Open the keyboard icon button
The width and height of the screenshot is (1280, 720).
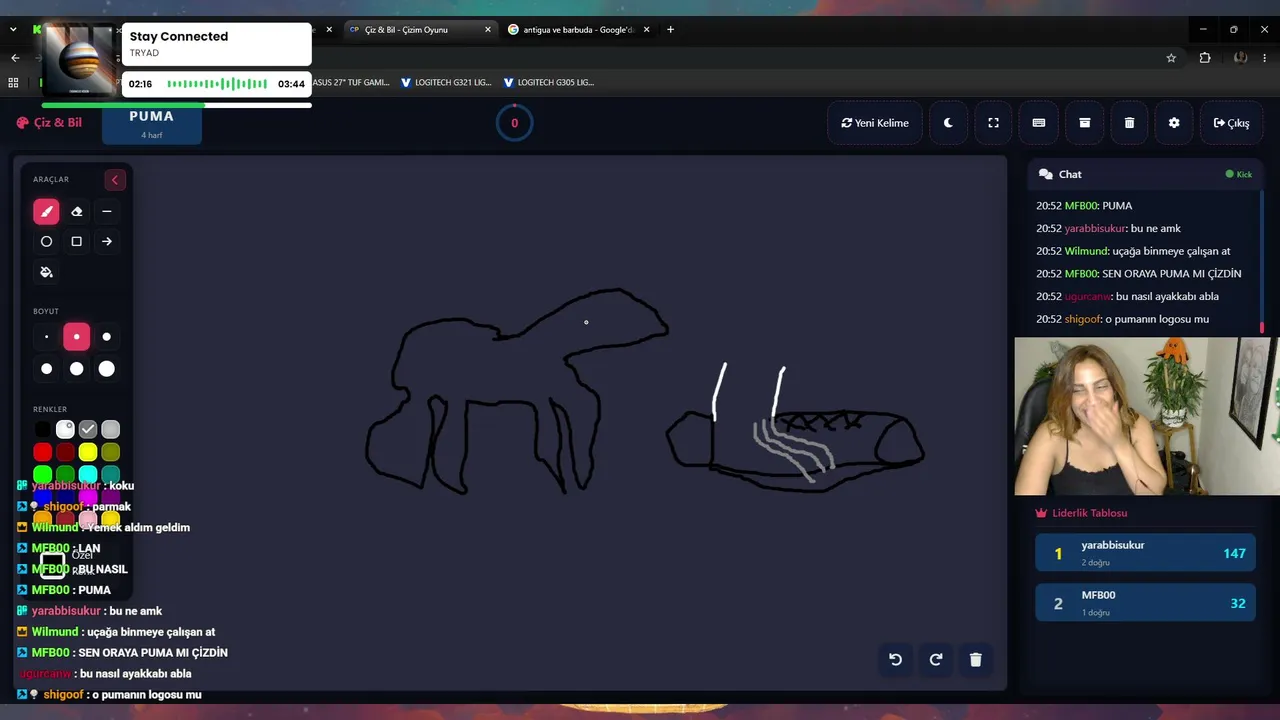click(1039, 123)
